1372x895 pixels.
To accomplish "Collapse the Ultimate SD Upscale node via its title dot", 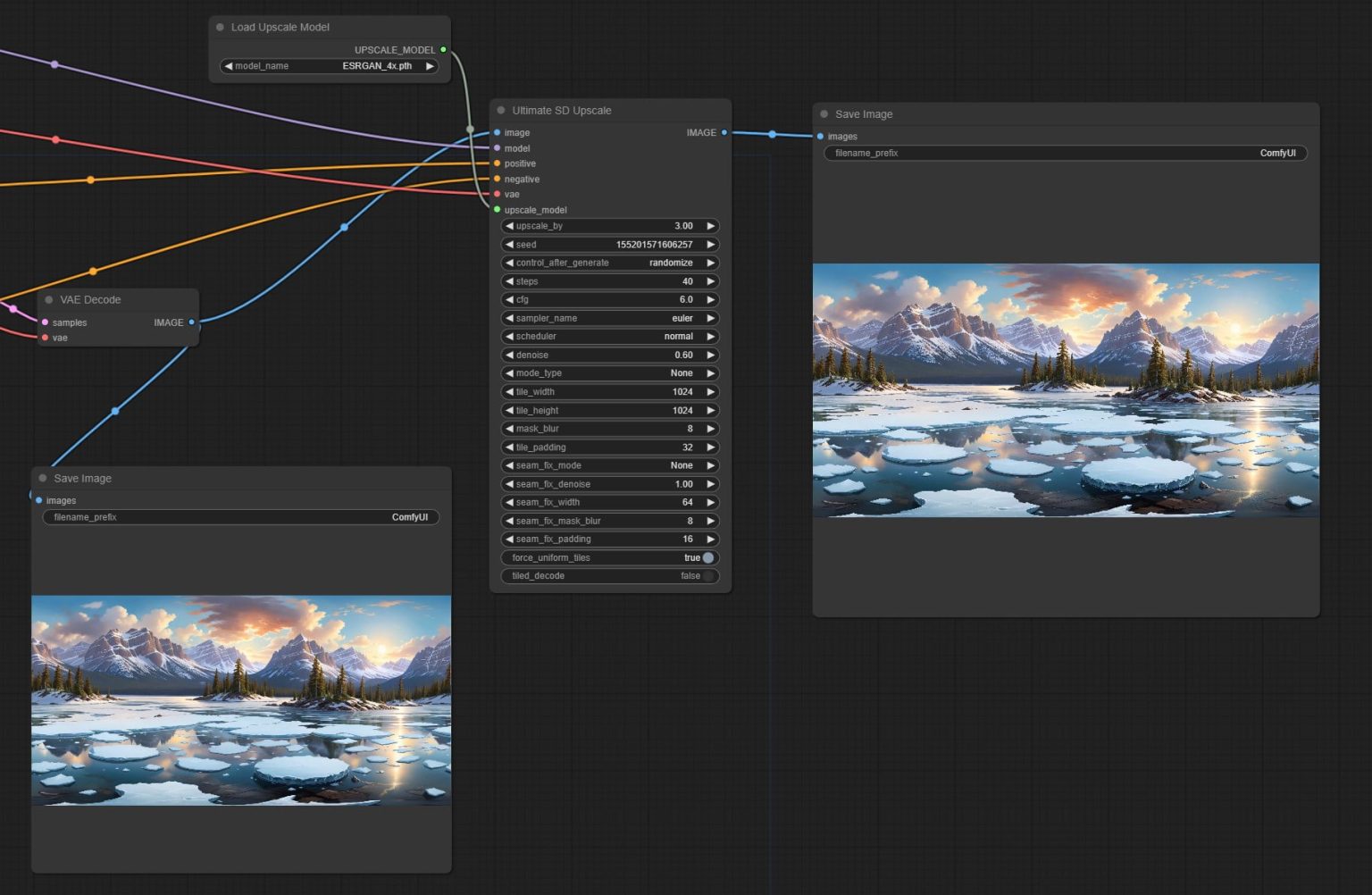I will coord(500,110).
